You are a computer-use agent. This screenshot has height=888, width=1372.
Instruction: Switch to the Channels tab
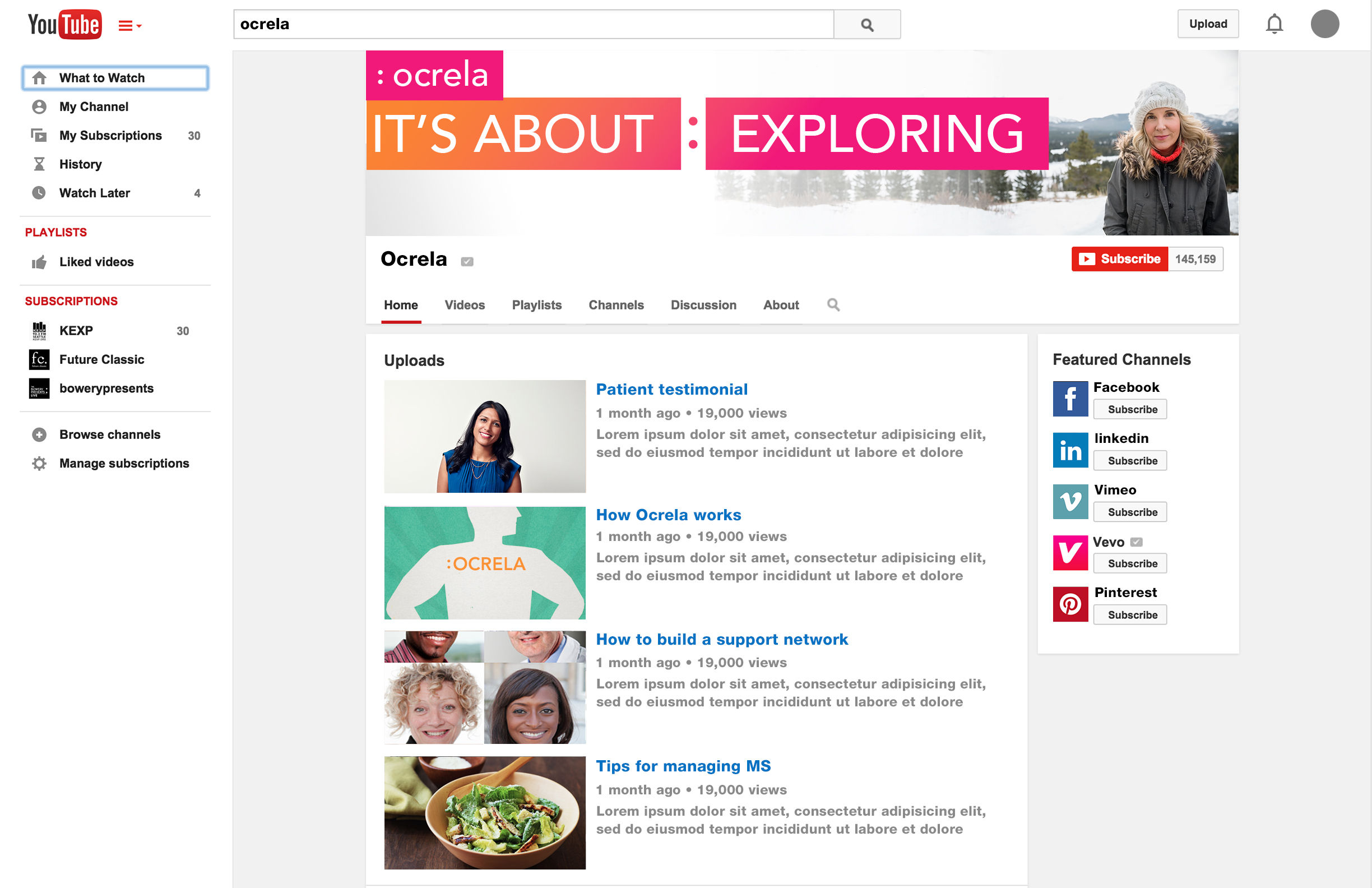click(x=617, y=306)
